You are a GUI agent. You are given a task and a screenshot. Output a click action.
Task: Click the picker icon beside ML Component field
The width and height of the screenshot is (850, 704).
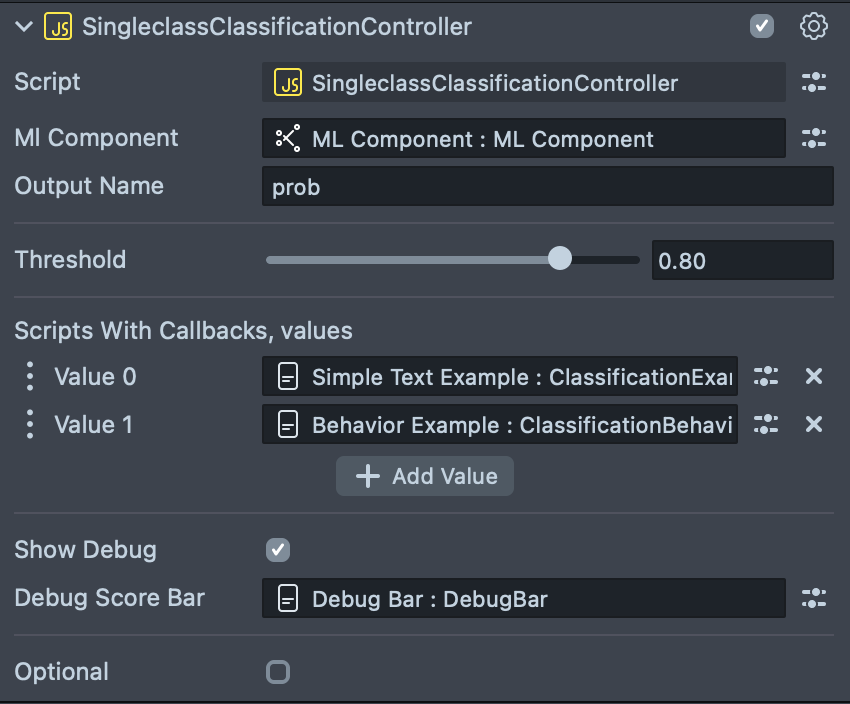pos(814,139)
